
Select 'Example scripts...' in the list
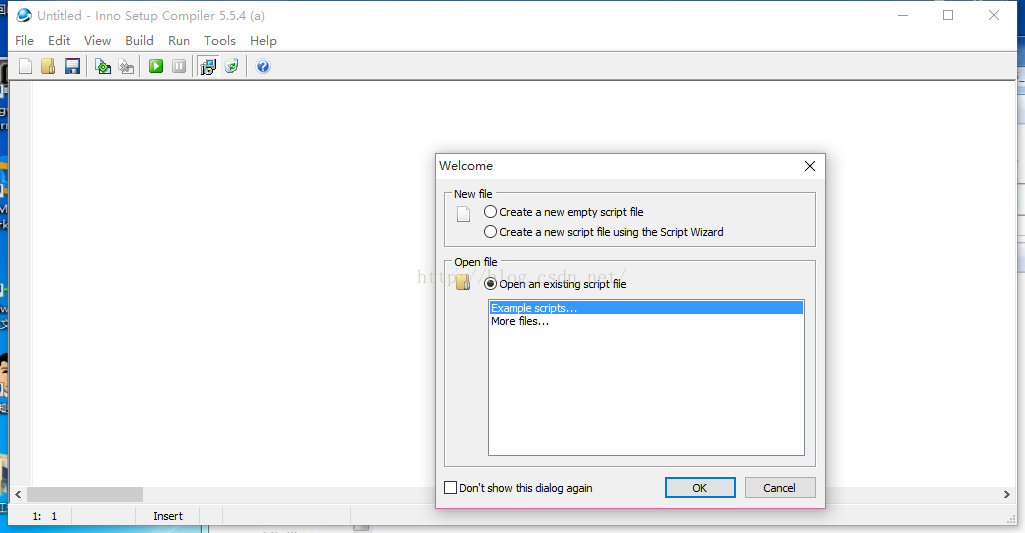(x=646, y=308)
